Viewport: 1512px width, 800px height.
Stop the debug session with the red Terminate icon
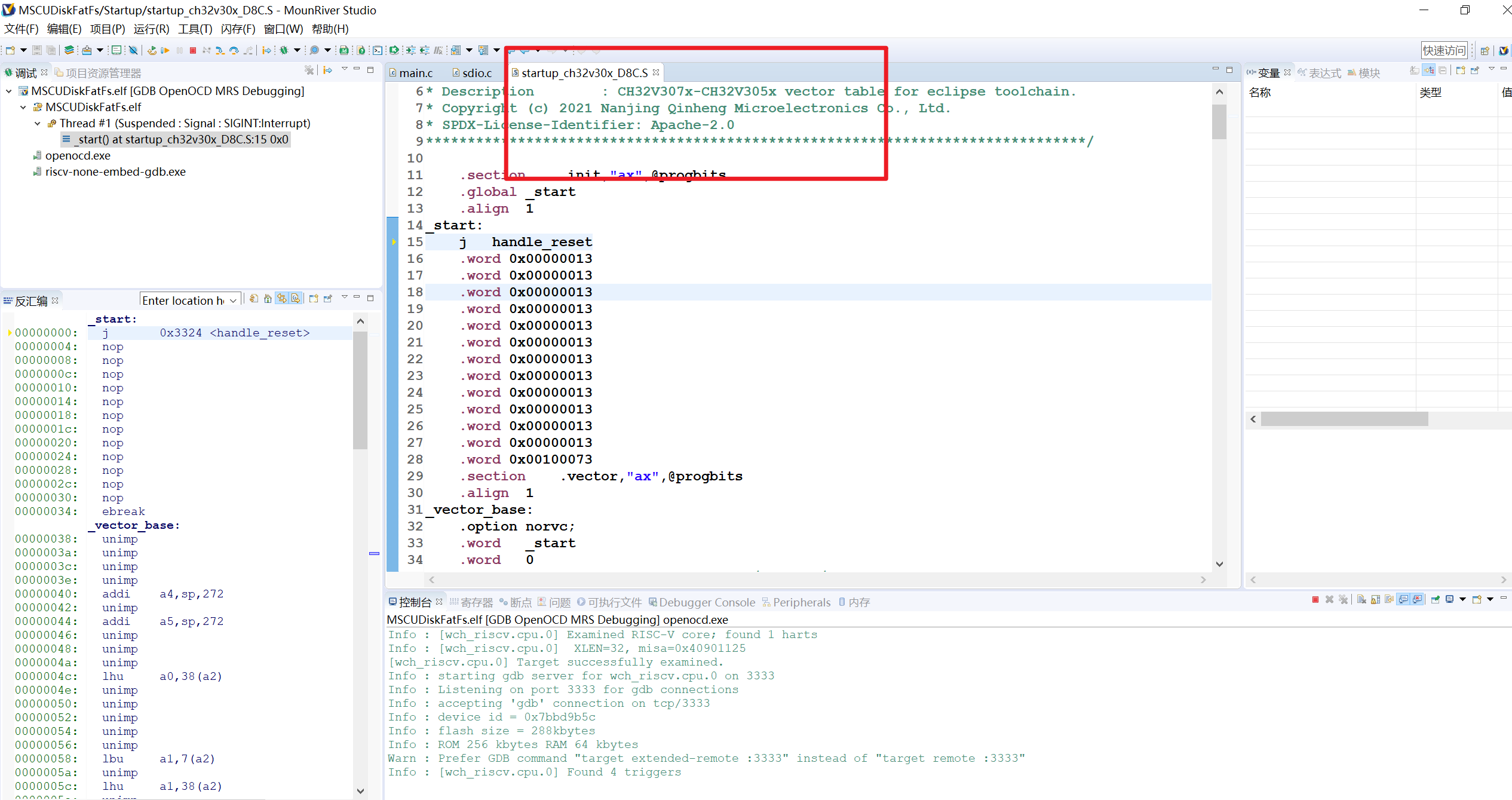[192, 50]
